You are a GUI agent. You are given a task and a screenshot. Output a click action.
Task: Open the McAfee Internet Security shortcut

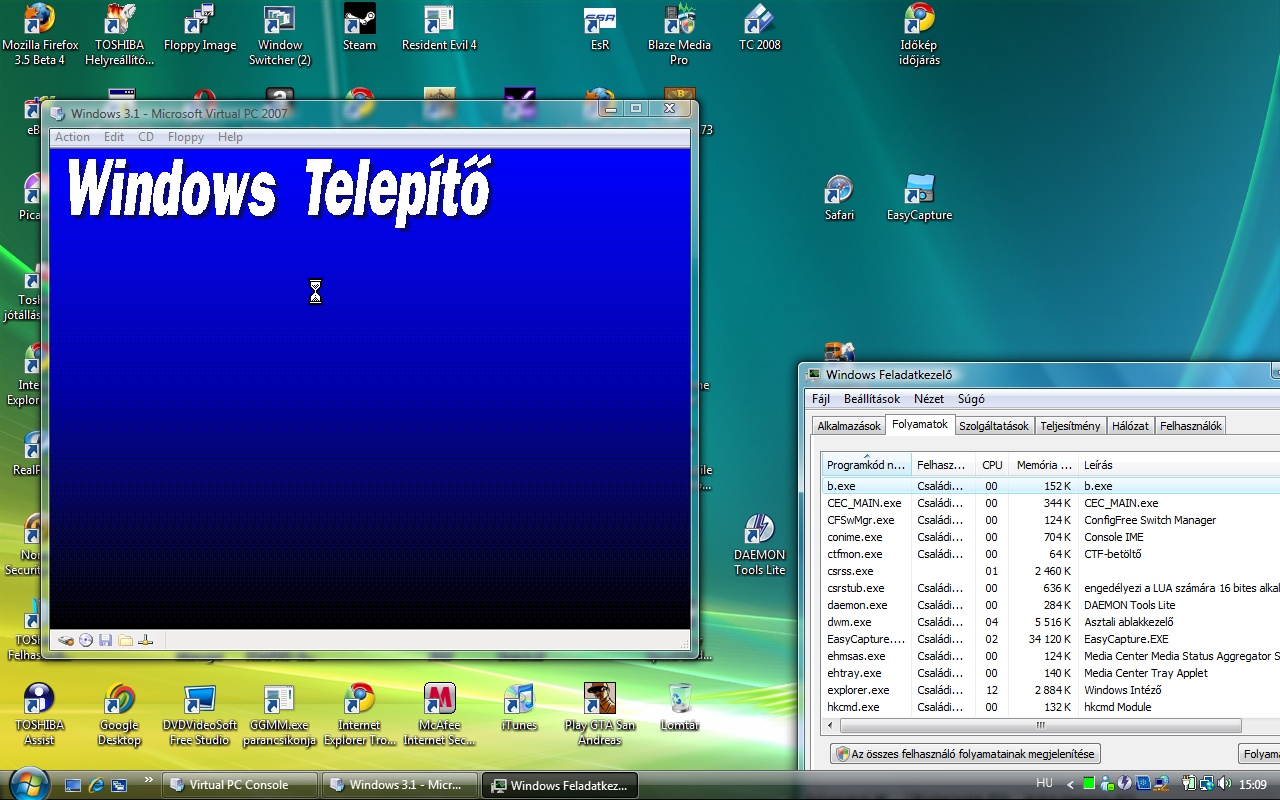pyautogui.click(x=440, y=714)
